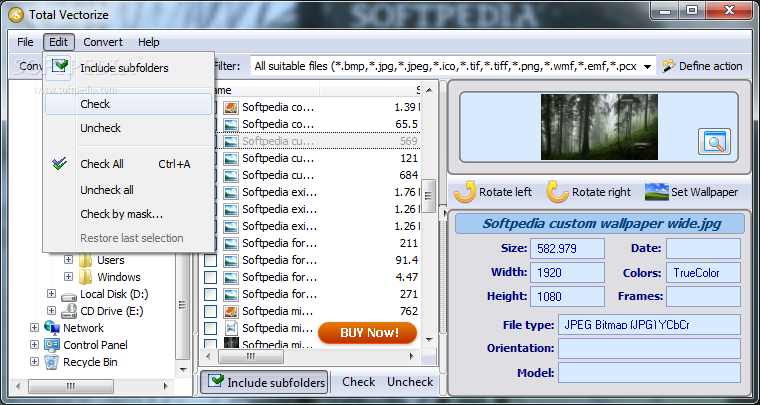Screen dimensions: 760x405
Task: Choose Uncheck from the Edit menu
Action: tap(128, 128)
